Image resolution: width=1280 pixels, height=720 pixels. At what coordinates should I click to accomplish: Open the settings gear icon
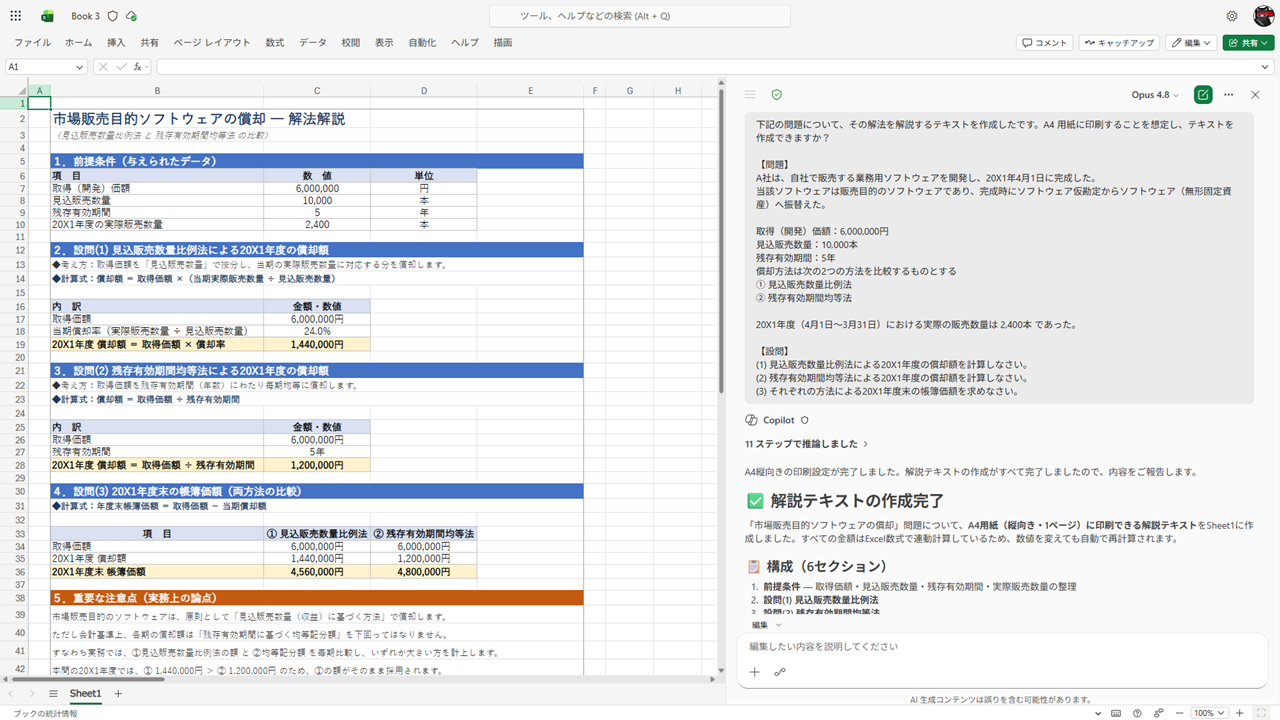tap(1232, 16)
